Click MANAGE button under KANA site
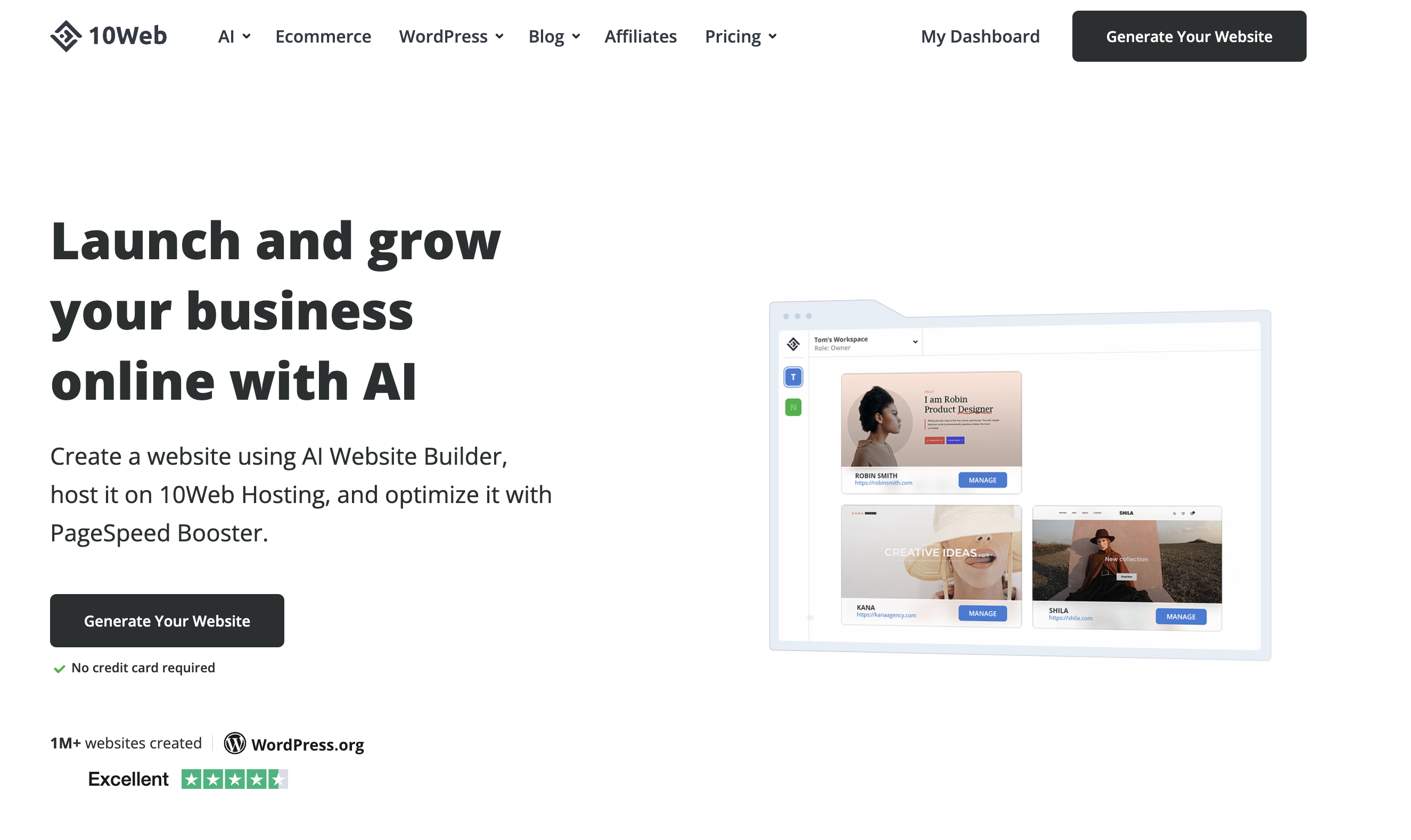The image size is (1411, 840). [982, 614]
